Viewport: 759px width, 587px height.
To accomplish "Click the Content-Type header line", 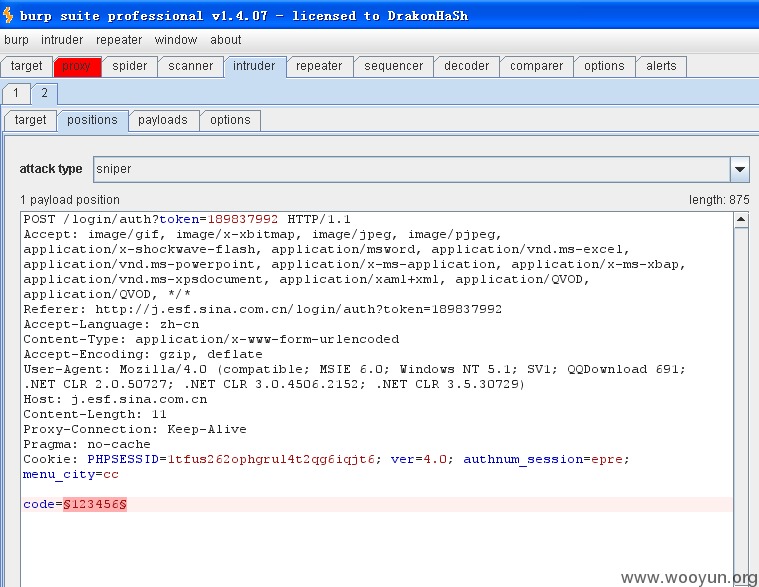I will tap(211, 339).
